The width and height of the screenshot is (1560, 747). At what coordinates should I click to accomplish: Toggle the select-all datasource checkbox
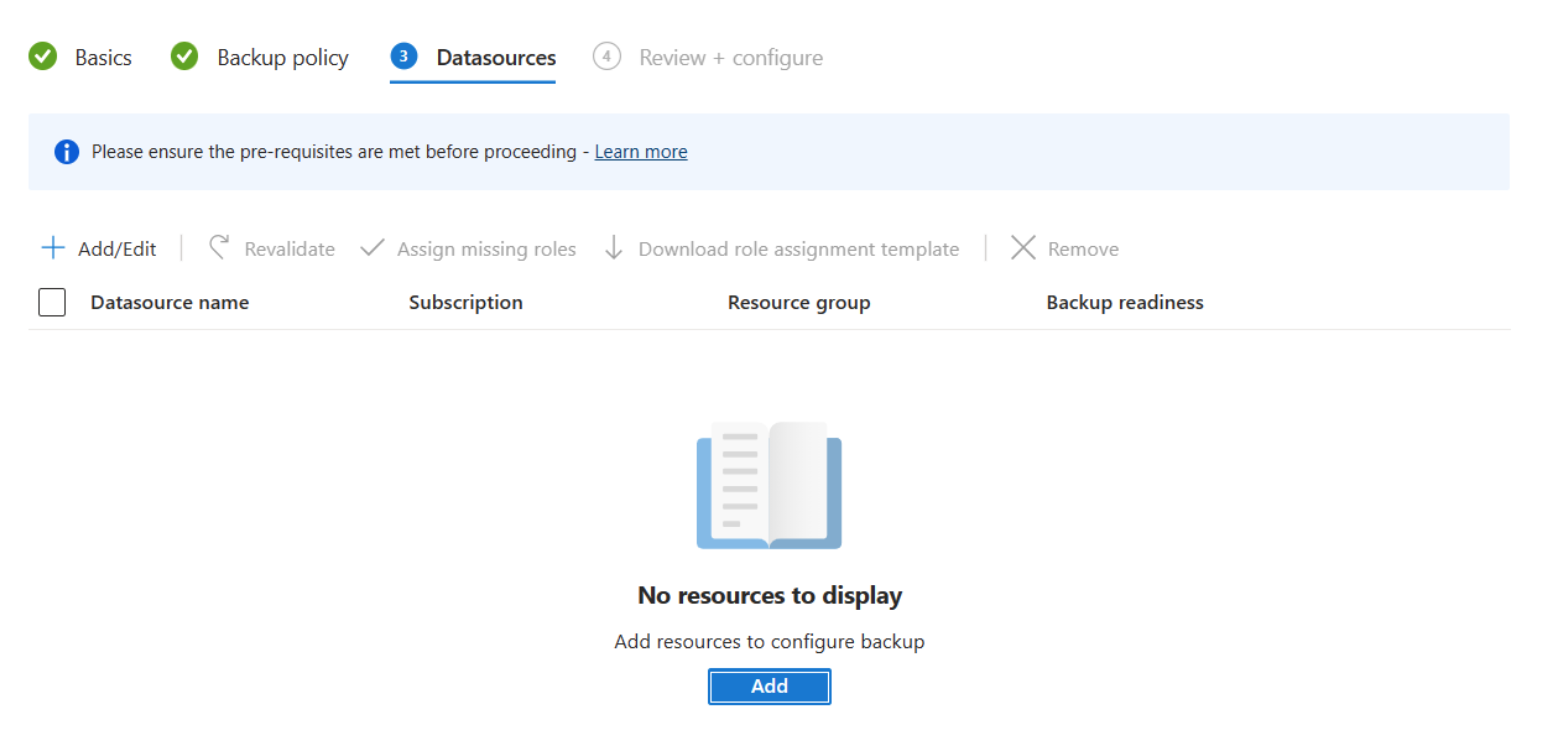pyautogui.click(x=52, y=302)
